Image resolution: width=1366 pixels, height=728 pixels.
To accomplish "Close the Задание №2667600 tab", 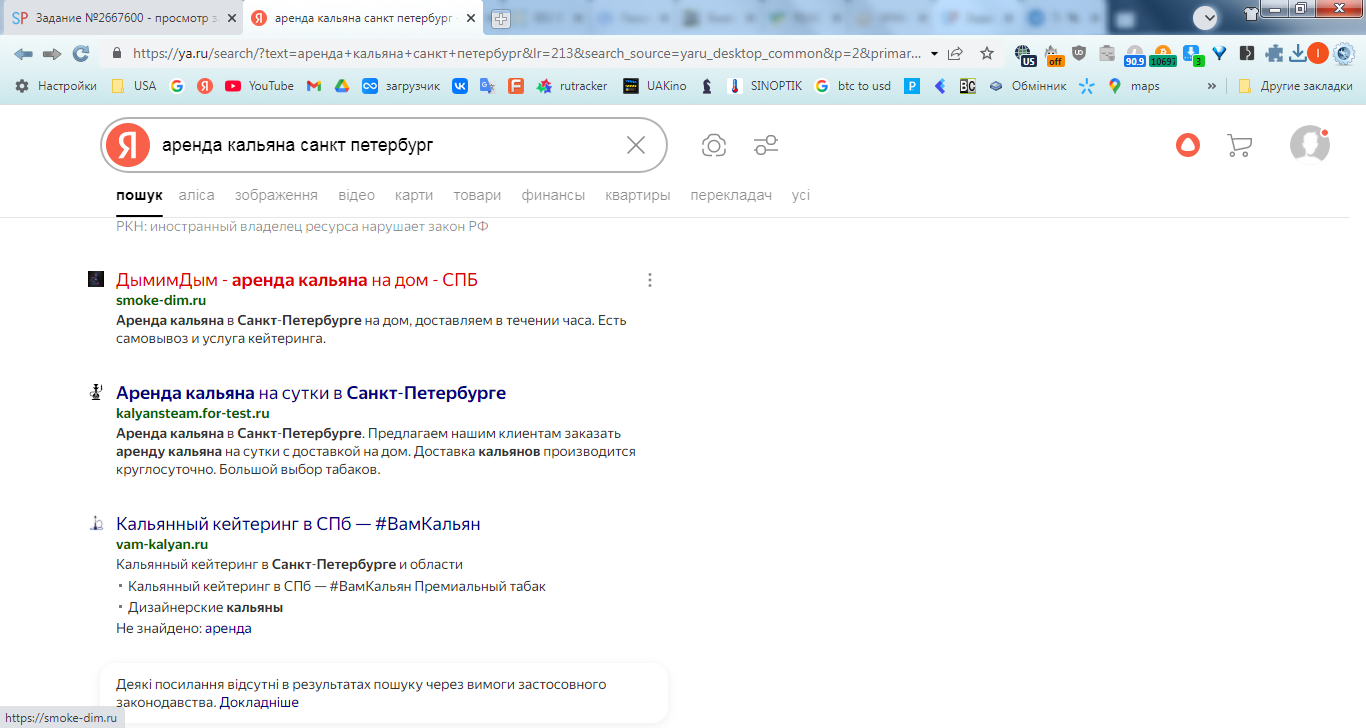I will coord(231,19).
